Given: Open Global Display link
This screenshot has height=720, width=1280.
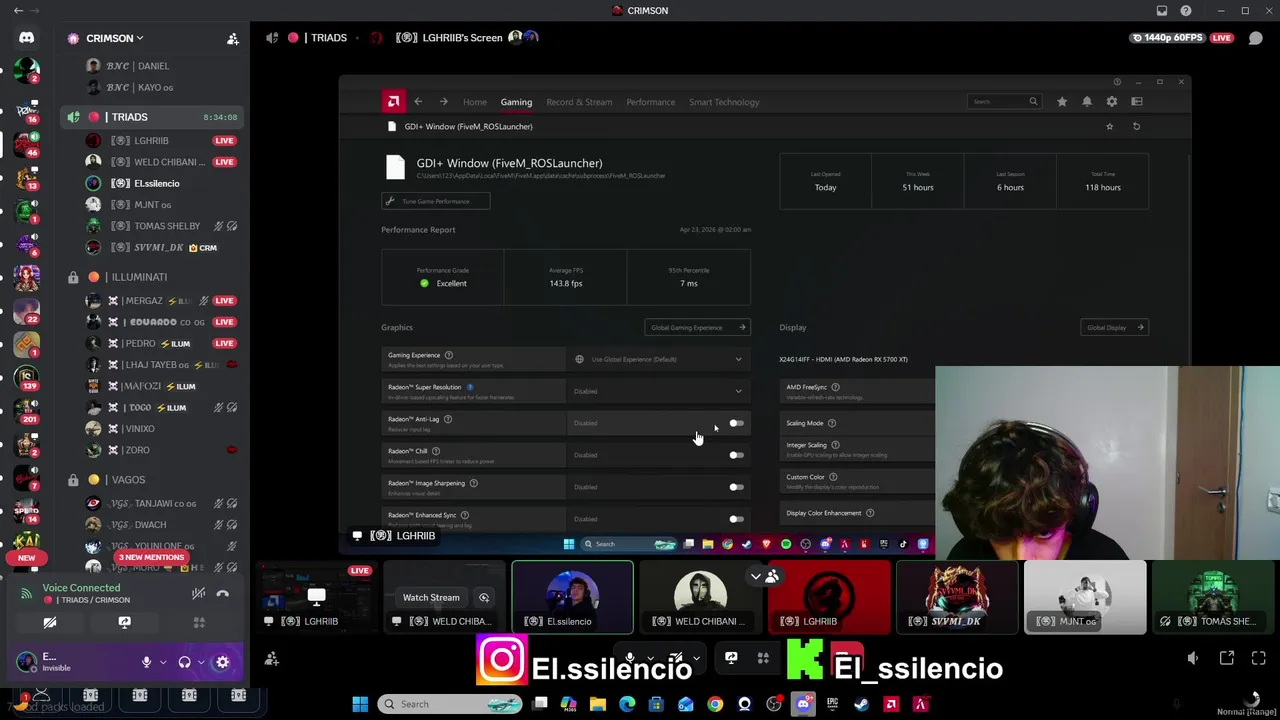Looking at the screenshot, I should (x=1114, y=327).
